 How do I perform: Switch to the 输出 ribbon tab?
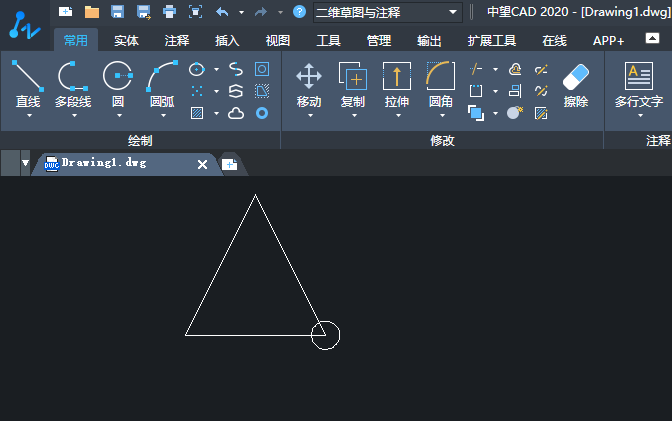[429, 41]
